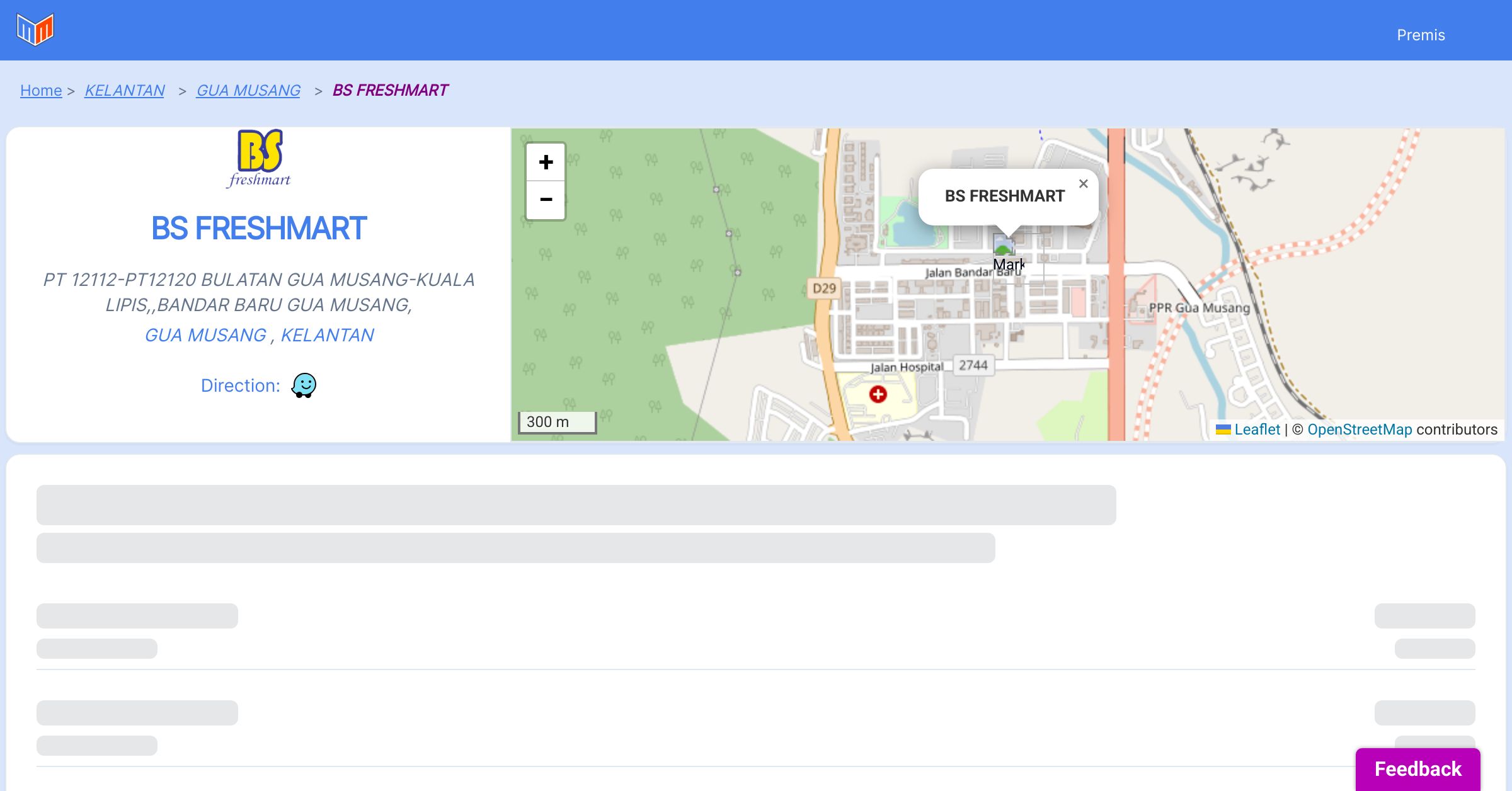Viewport: 1512px width, 791px height.
Task: Open the Premis menu item
Action: click(x=1420, y=35)
